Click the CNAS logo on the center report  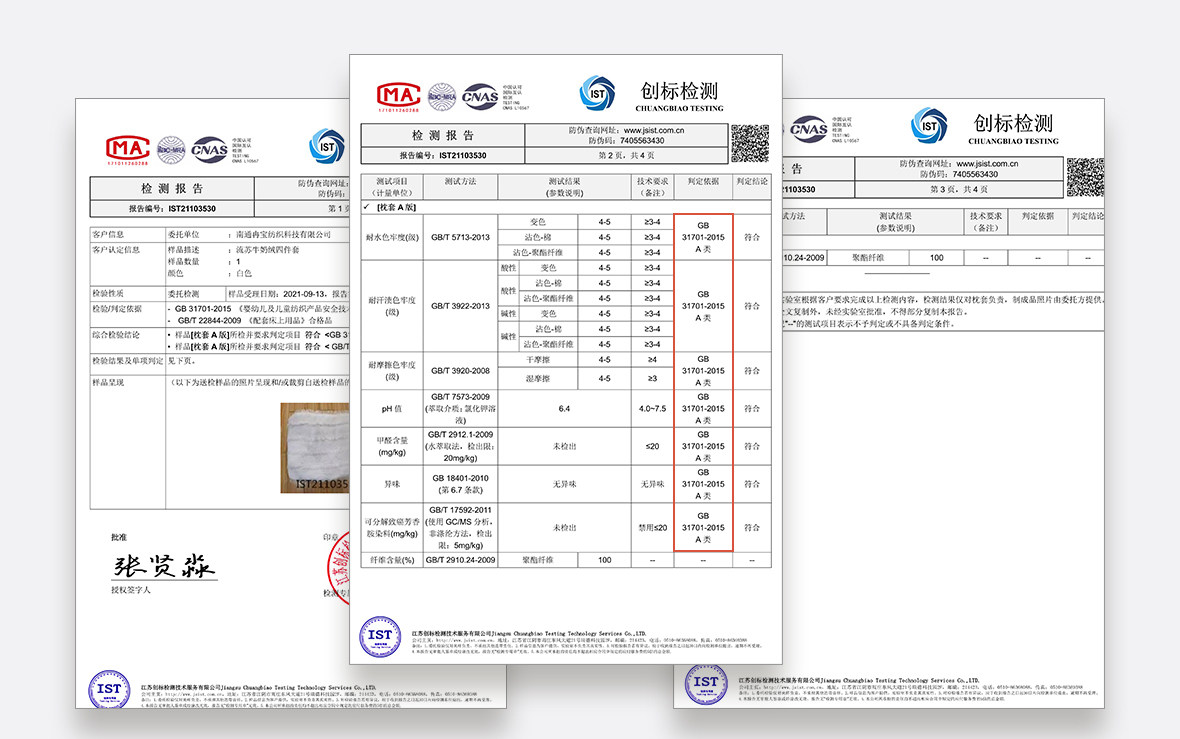click(x=480, y=97)
